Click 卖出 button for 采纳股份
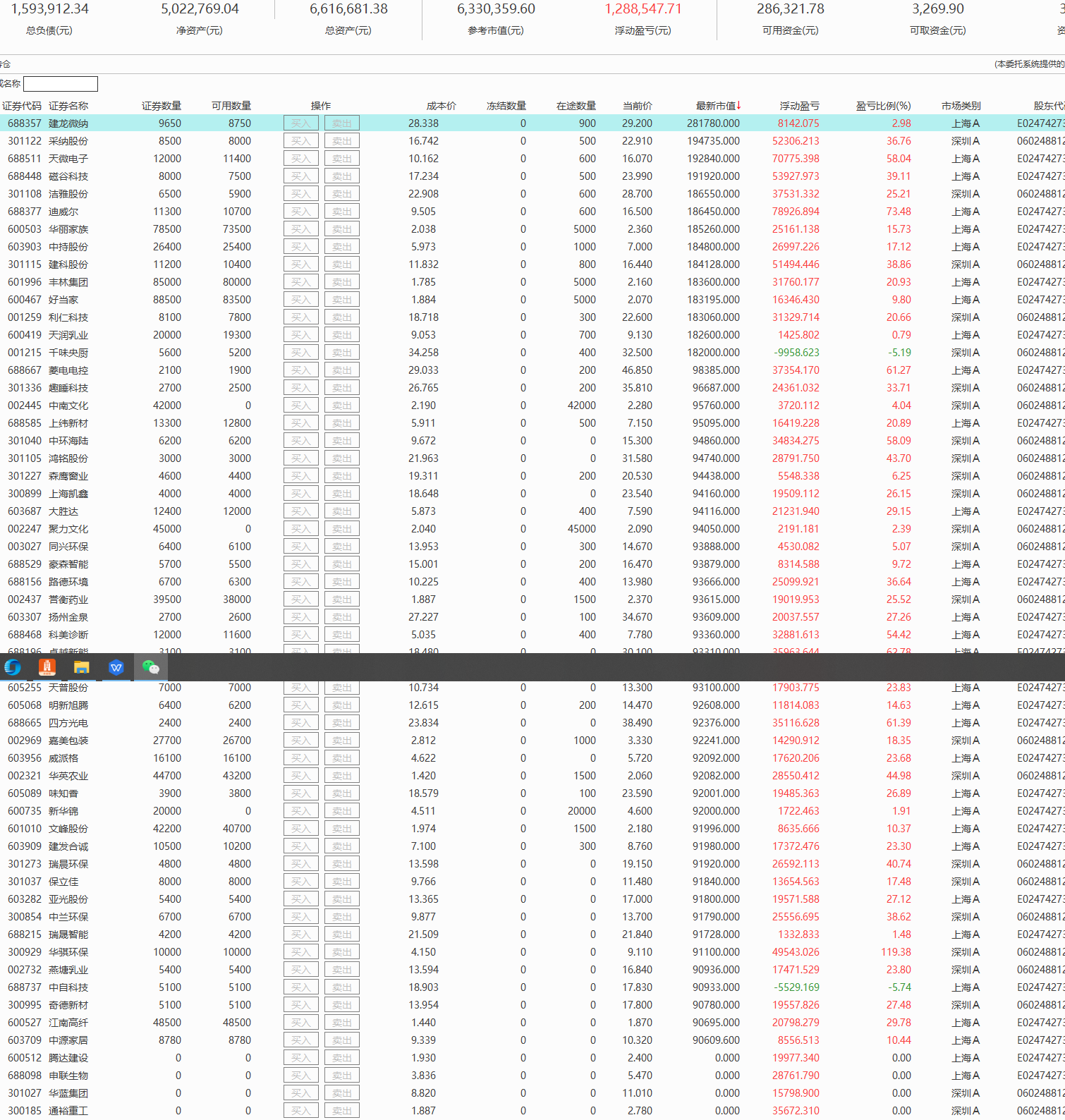Image resolution: width=1065 pixels, height=1120 pixels. (342, 141)
